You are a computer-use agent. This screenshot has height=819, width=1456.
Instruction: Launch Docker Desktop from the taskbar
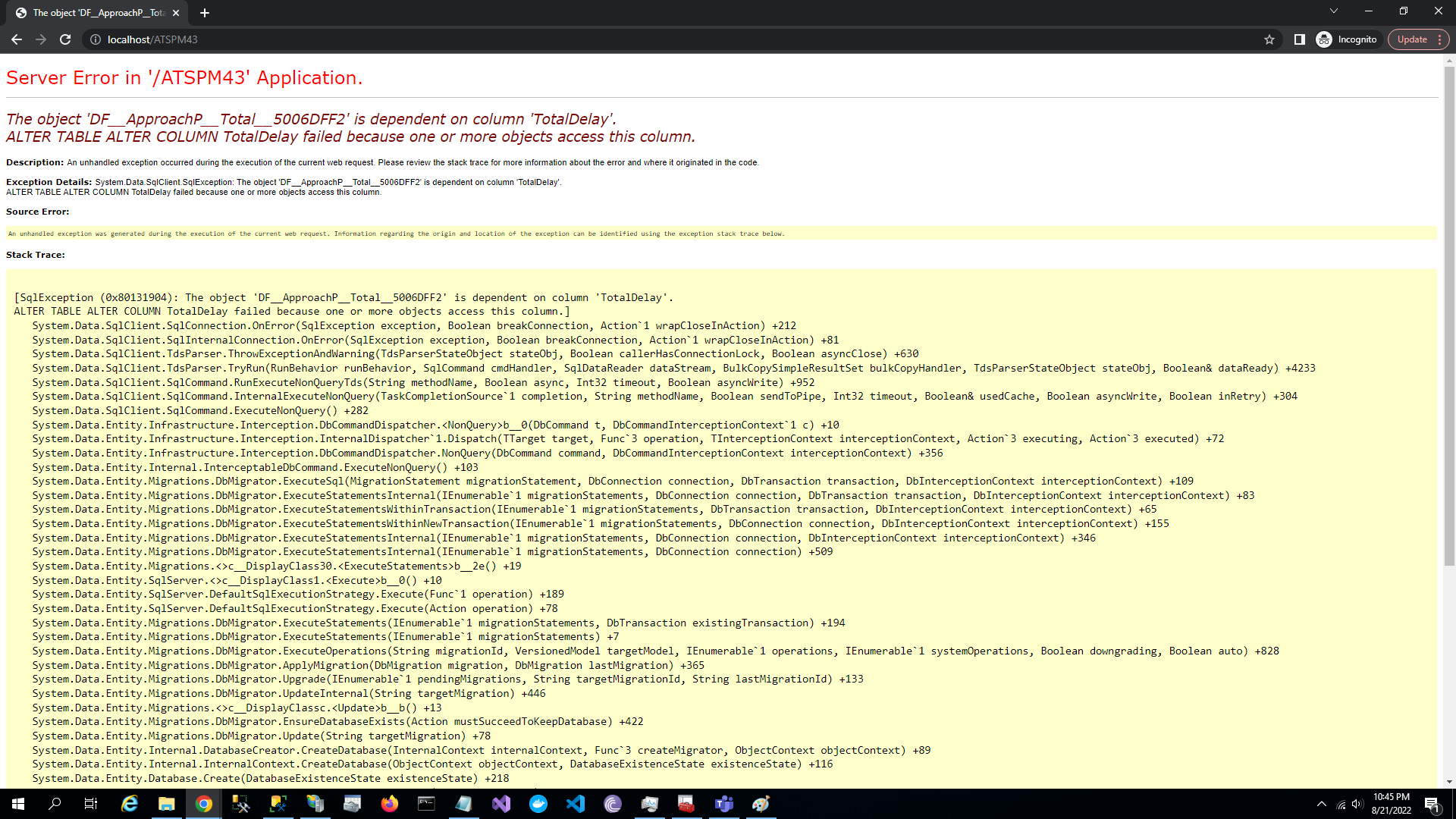pos(538,804)
